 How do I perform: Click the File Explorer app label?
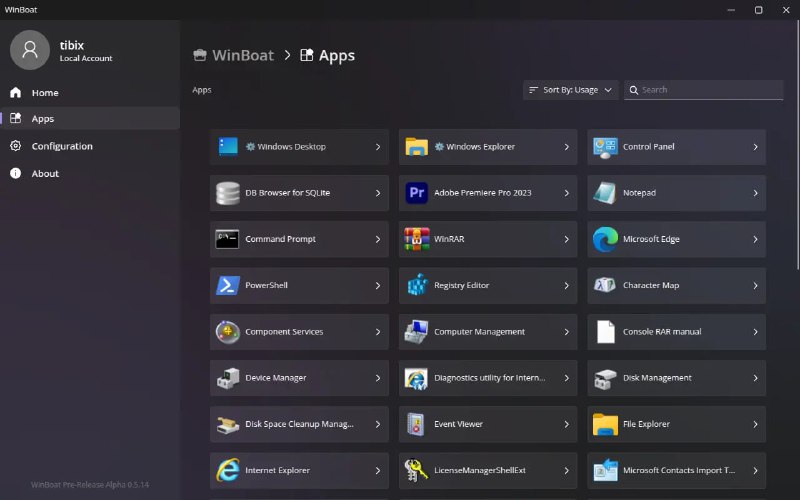click(646, 424)
